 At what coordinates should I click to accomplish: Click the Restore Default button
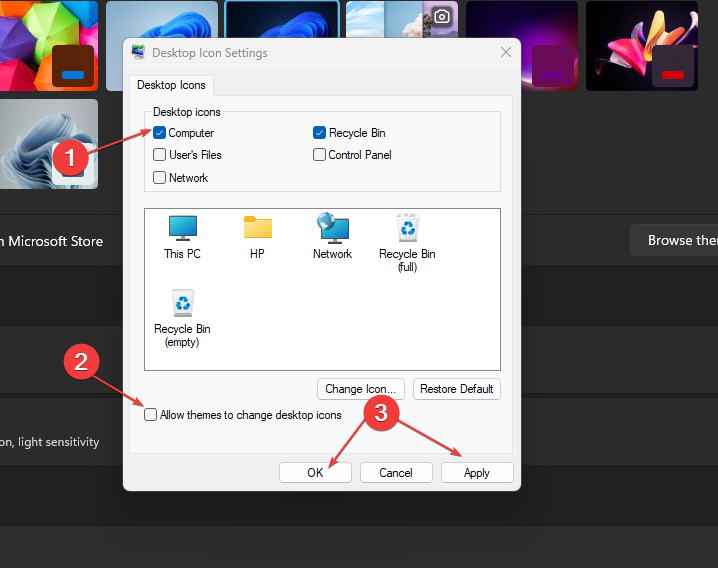[x=457, y=389]
